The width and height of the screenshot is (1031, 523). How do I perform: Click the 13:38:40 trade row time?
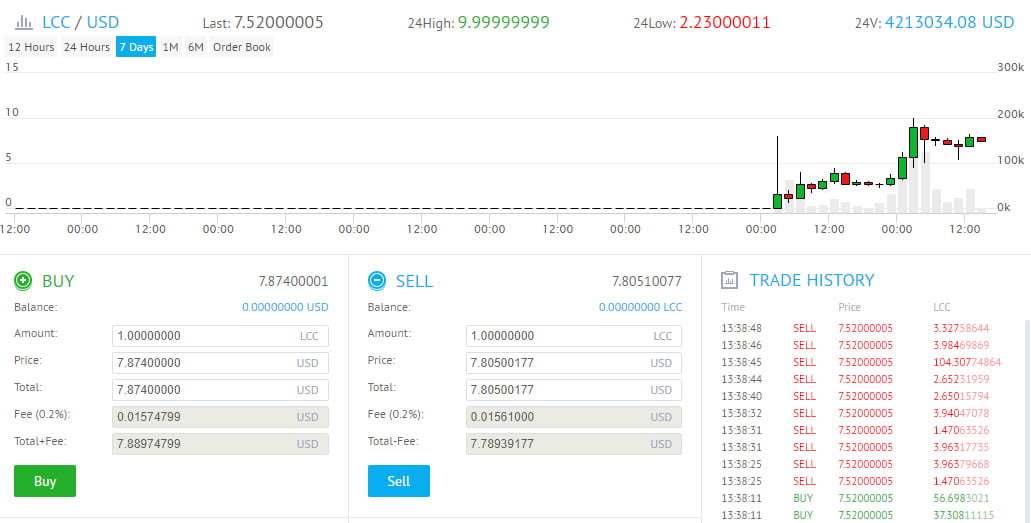tap(742, 396)
